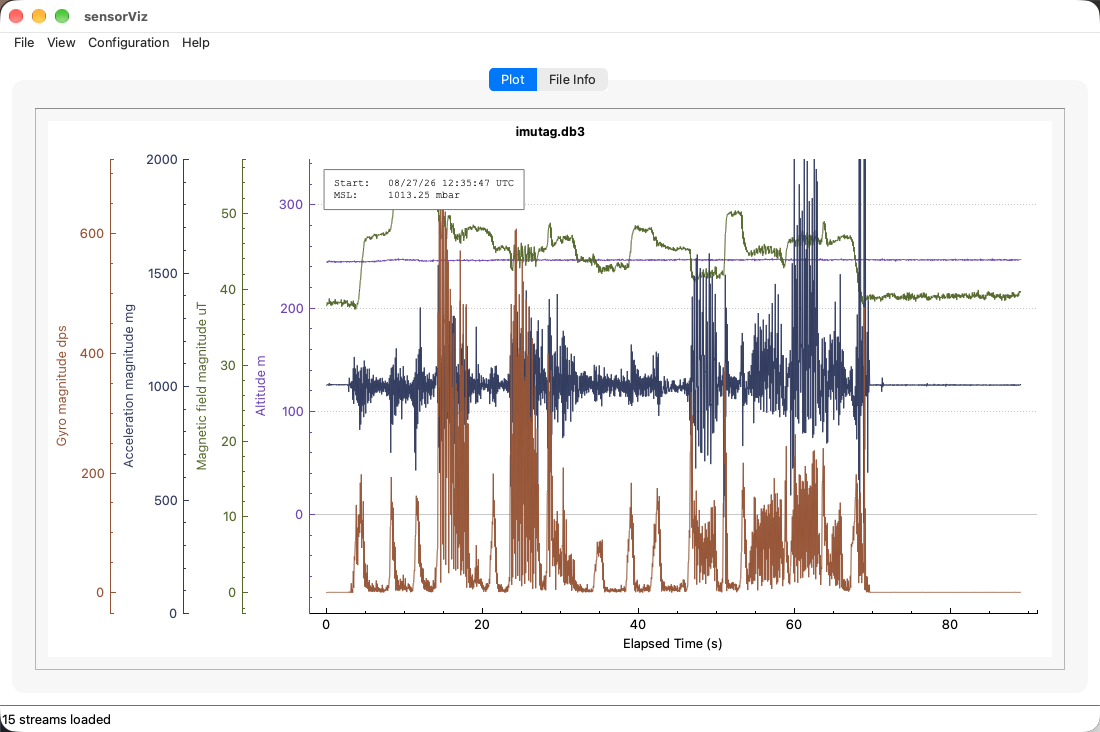Viewport: 1100px width, 732px height.
Task: Click the '15 streams loaded' status text
Action: [x=56, y=719]
